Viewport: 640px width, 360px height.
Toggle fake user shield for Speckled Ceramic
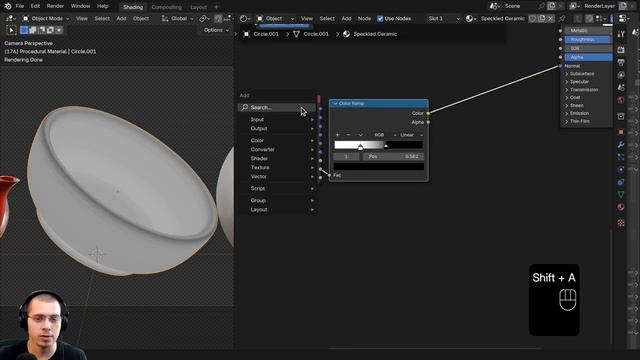[533, 19]
